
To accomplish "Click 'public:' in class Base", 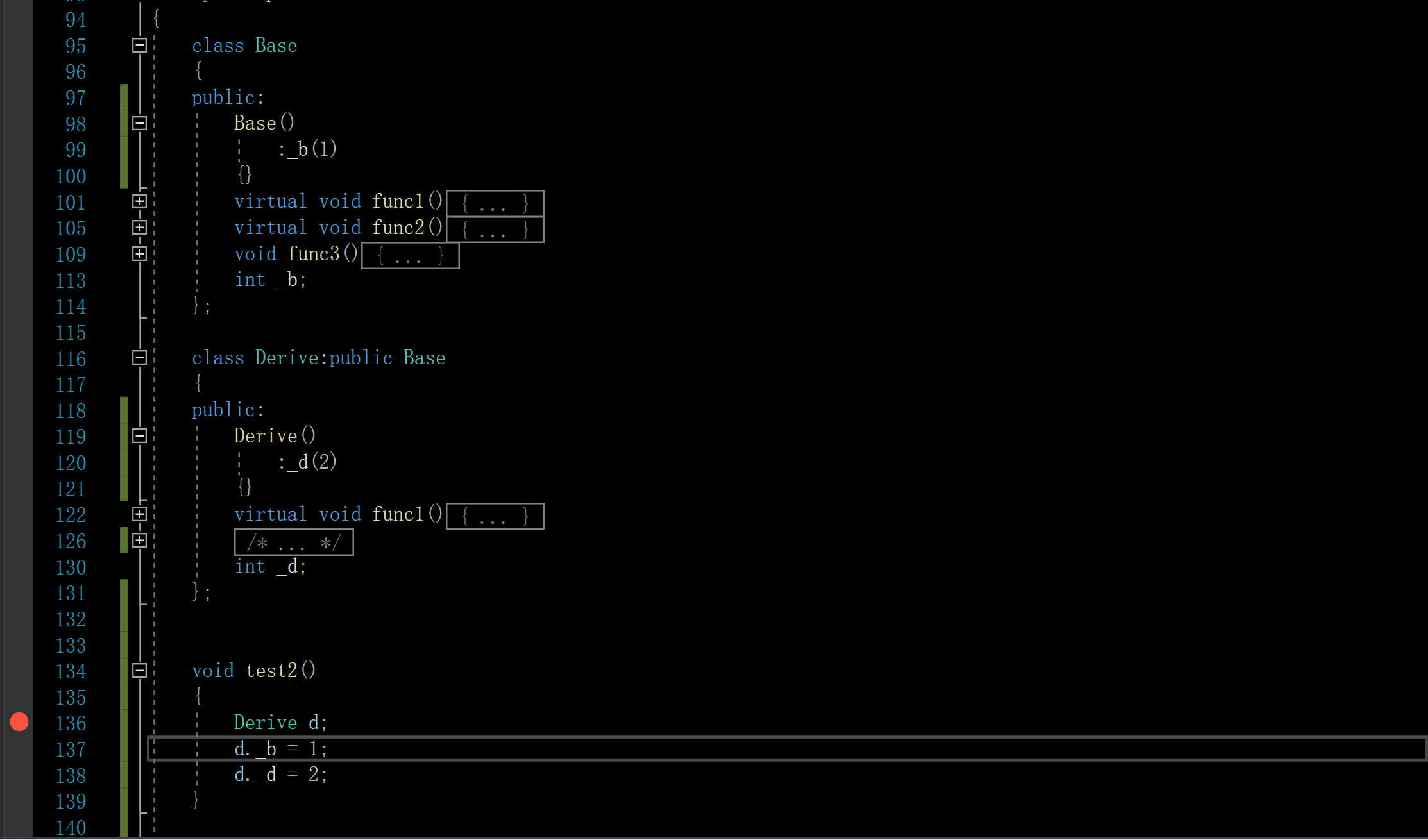I will point(228,97).
